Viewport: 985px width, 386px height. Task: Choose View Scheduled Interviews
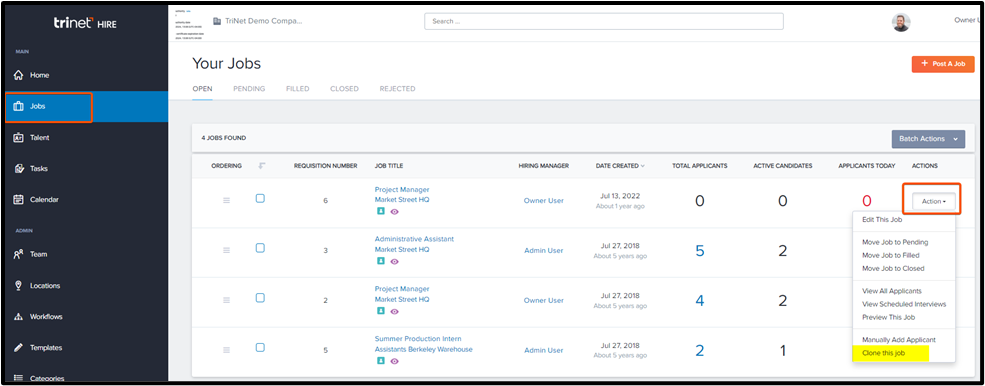coord(903,304)
